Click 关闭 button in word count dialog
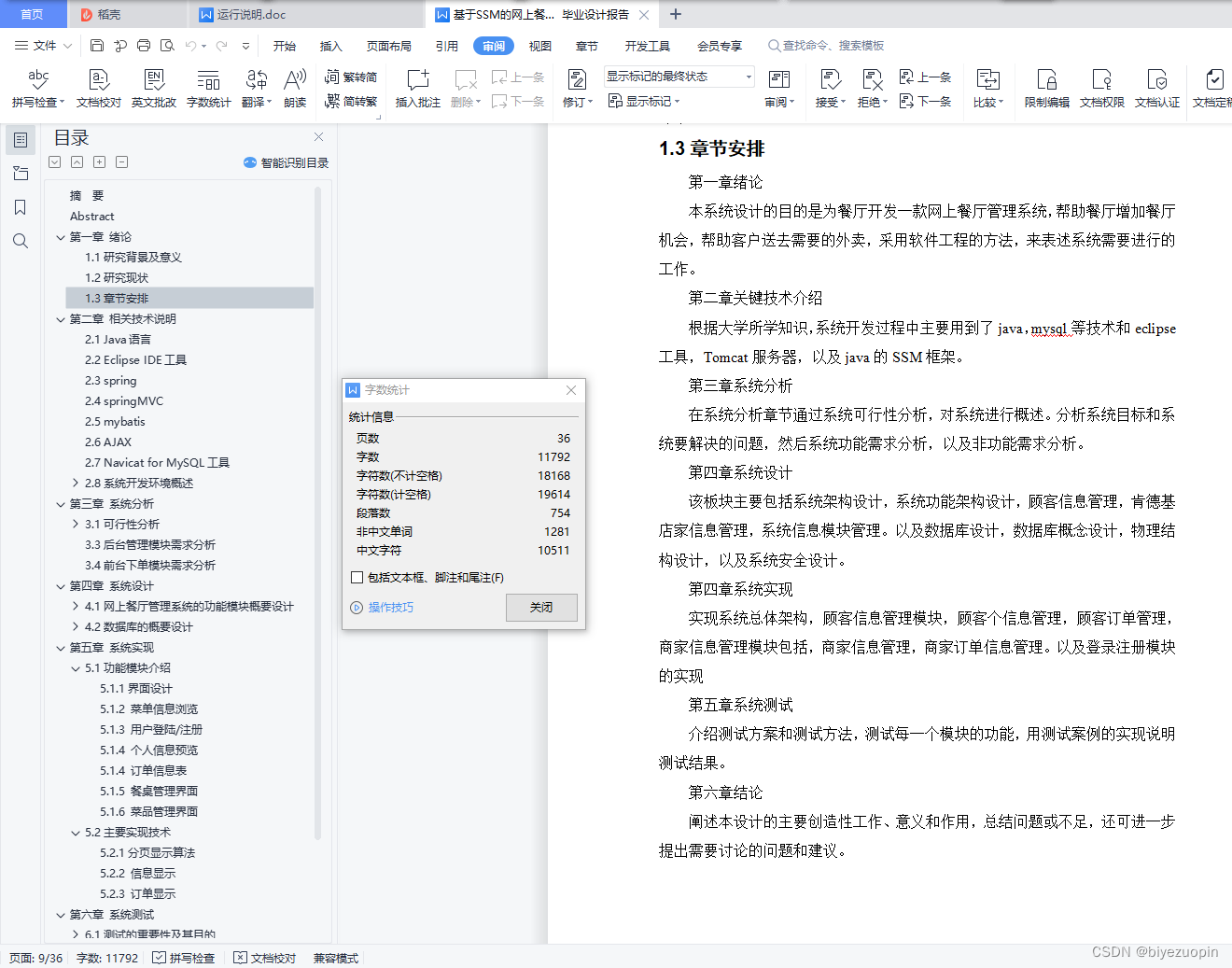This screenshot has width=1232, height=968. click(x=541, y=607)
